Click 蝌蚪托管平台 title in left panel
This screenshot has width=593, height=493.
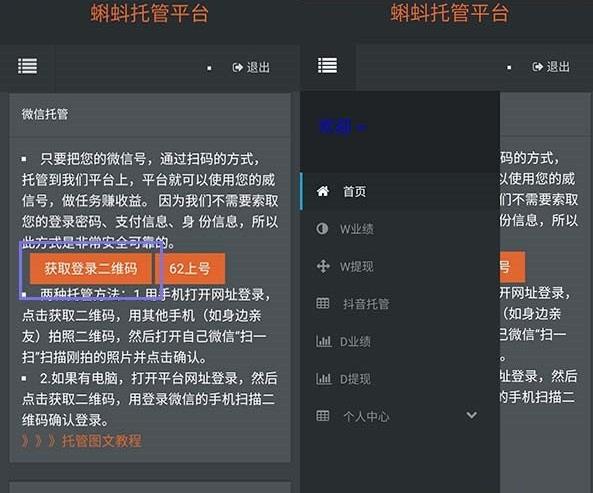pyautogui.click(x=150, y=13)
